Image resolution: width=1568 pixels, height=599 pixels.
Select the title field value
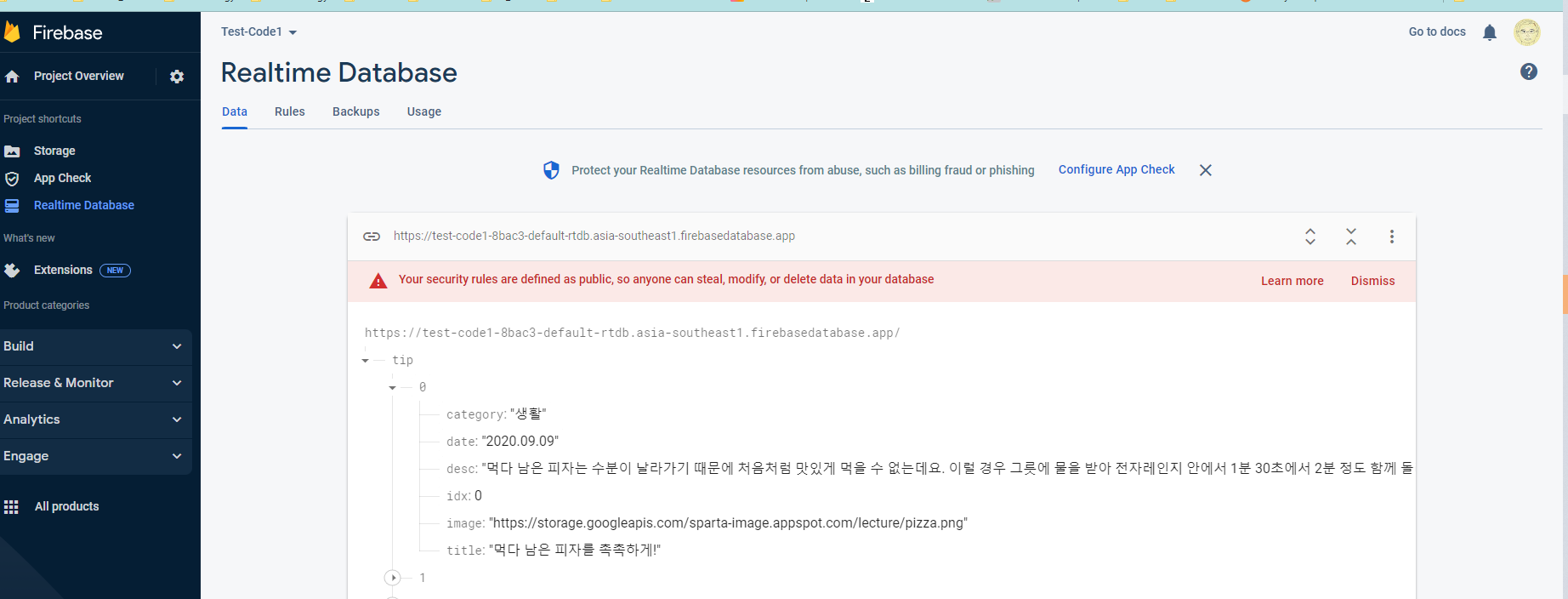click(575, 551)
